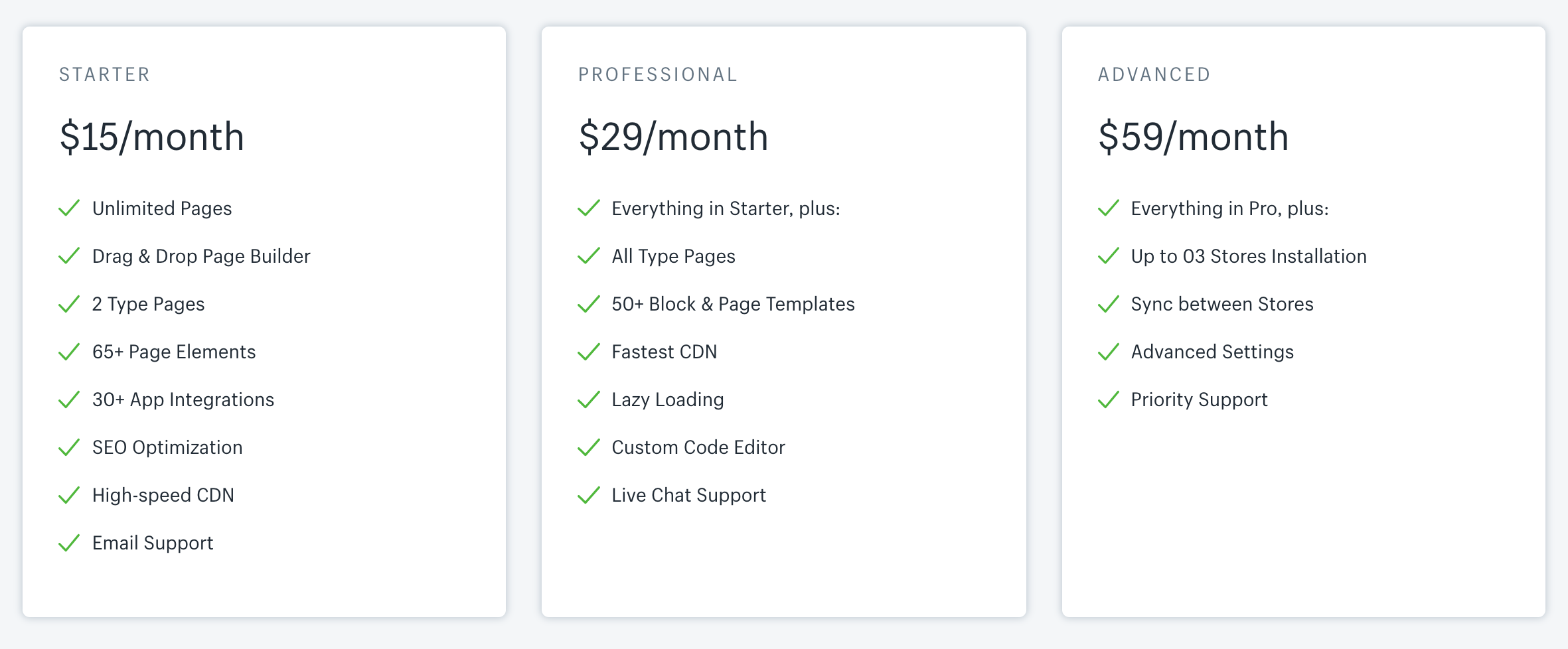Click the 30+ App Integrations feature

[x=183, y=399]
